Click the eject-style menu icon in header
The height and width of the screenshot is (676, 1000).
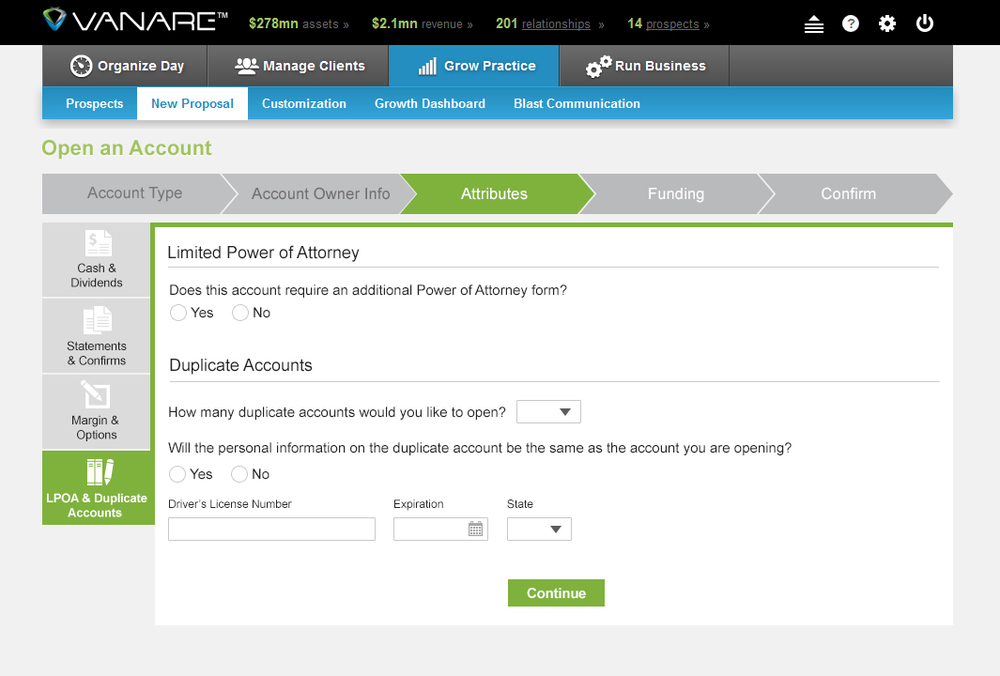click(814, 23)
